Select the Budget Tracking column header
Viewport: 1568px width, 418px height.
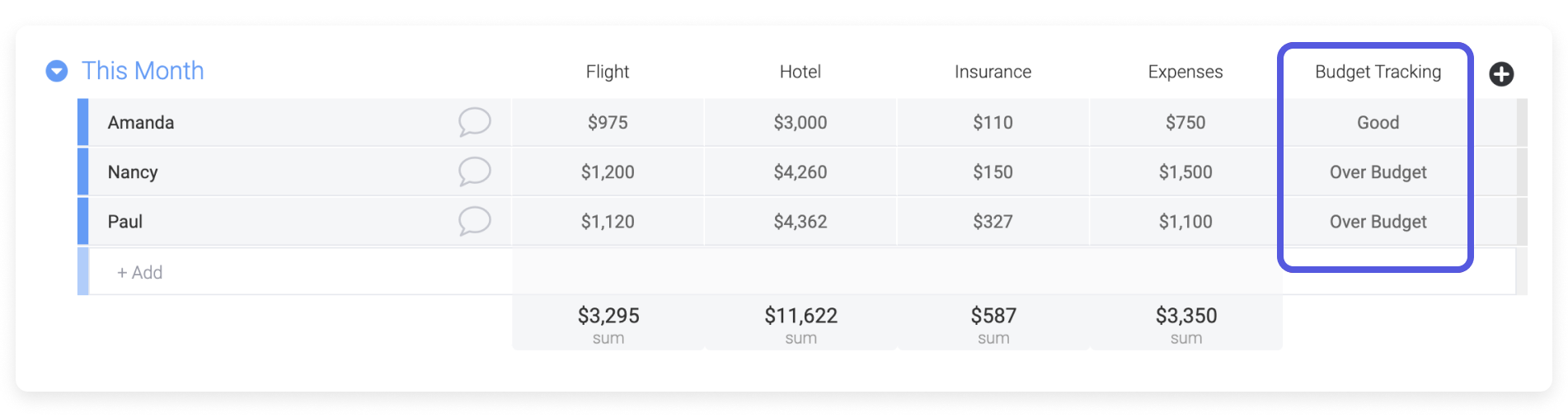click(1378, 72)
